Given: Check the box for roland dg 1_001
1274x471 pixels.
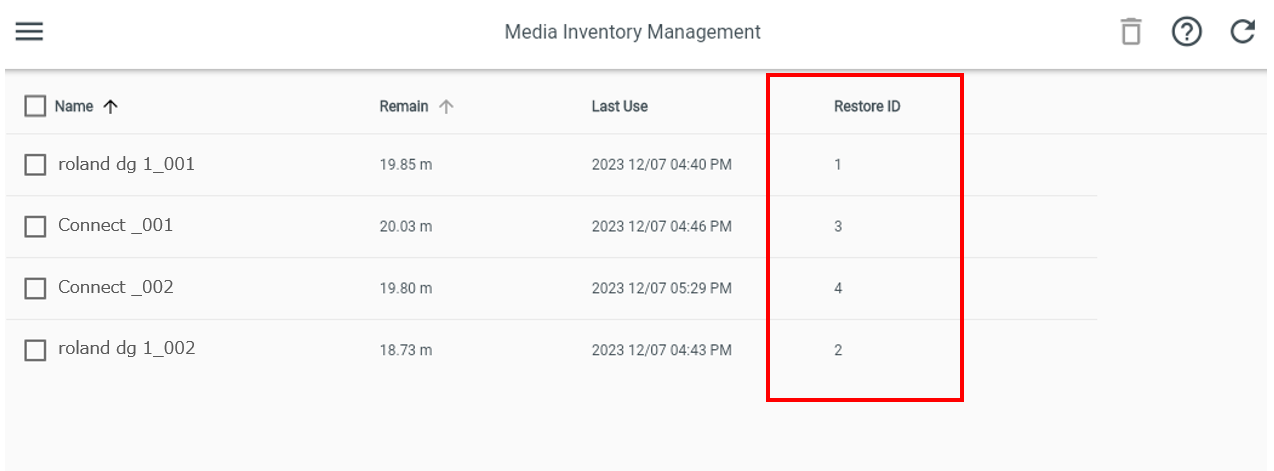Looking at the screenshot, I should click(x=35, y=165).
